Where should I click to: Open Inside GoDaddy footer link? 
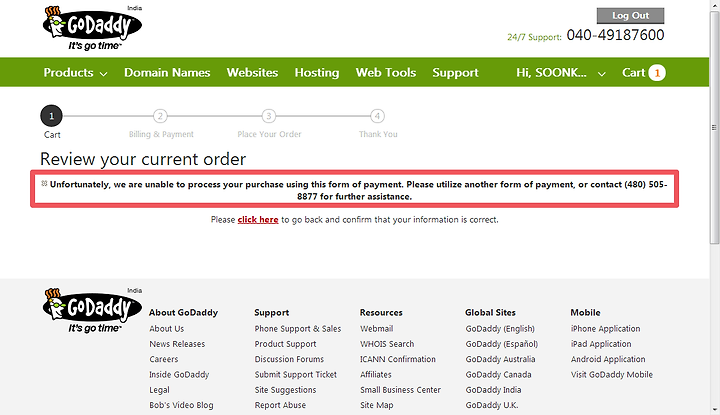[x=179, y=375]
